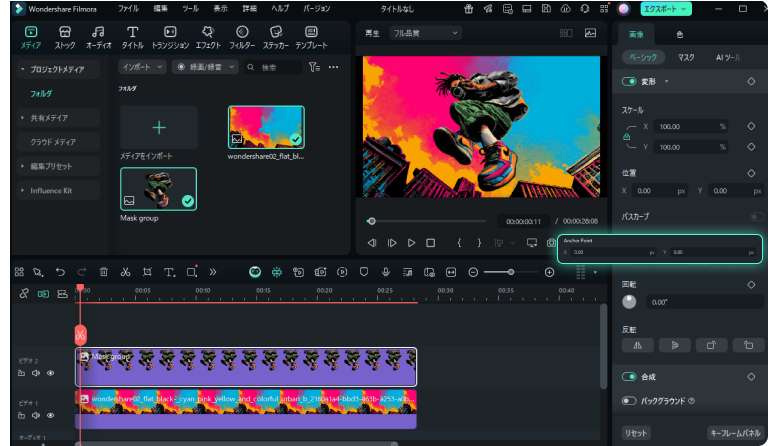The height and width of the screenshot is (446, 768).
Task: Switch to the マスク tab
Action: tap(686, 57)
